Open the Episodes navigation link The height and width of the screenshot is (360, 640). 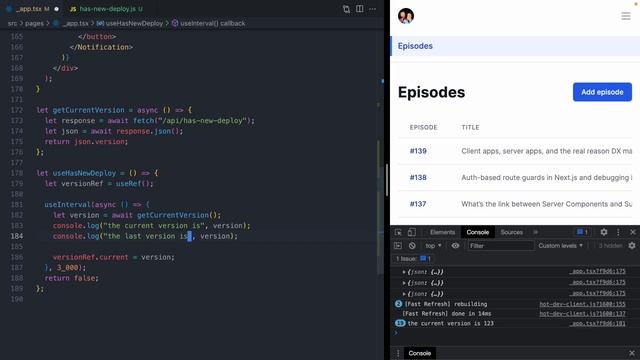tap(415, 46)
